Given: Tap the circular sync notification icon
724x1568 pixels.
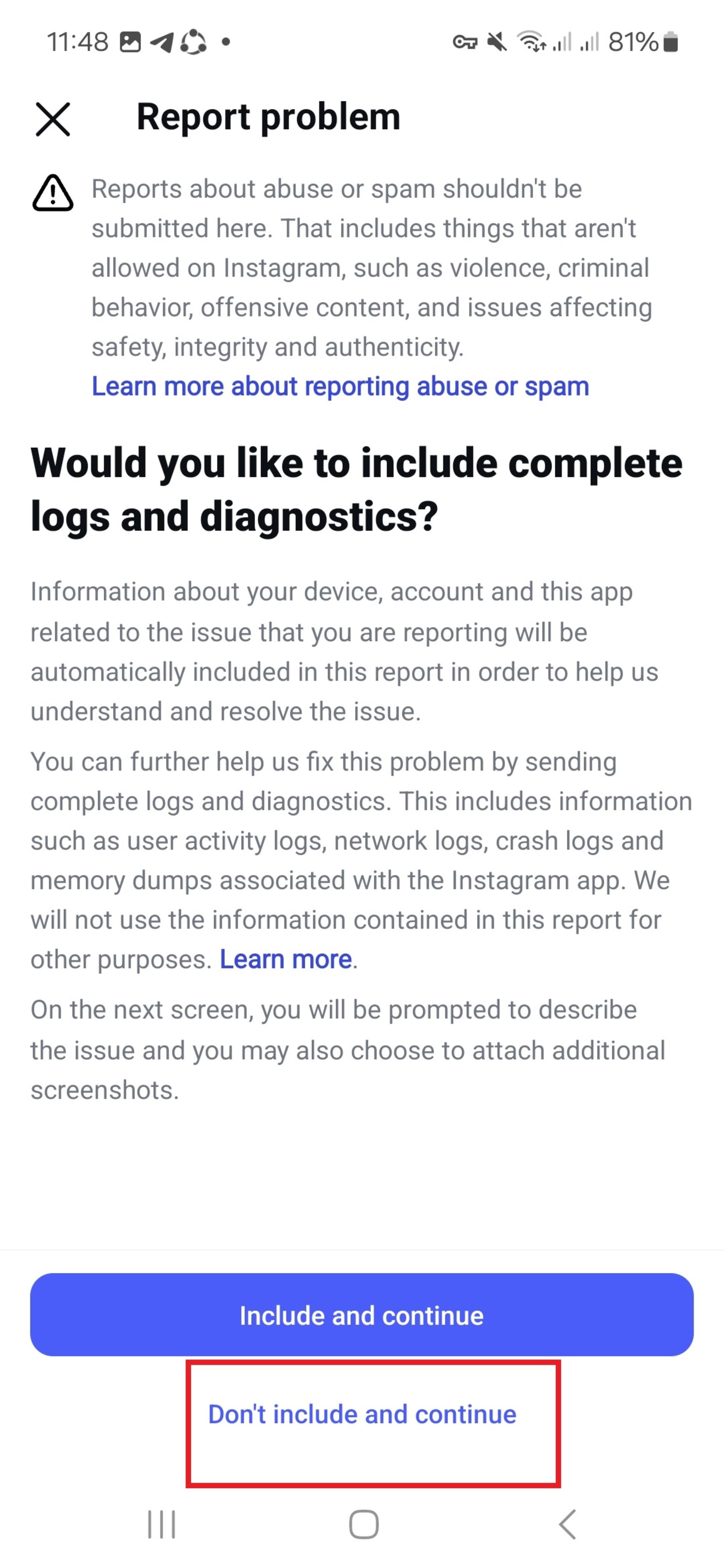Looking at the screenshot, I should pos(194,42).
